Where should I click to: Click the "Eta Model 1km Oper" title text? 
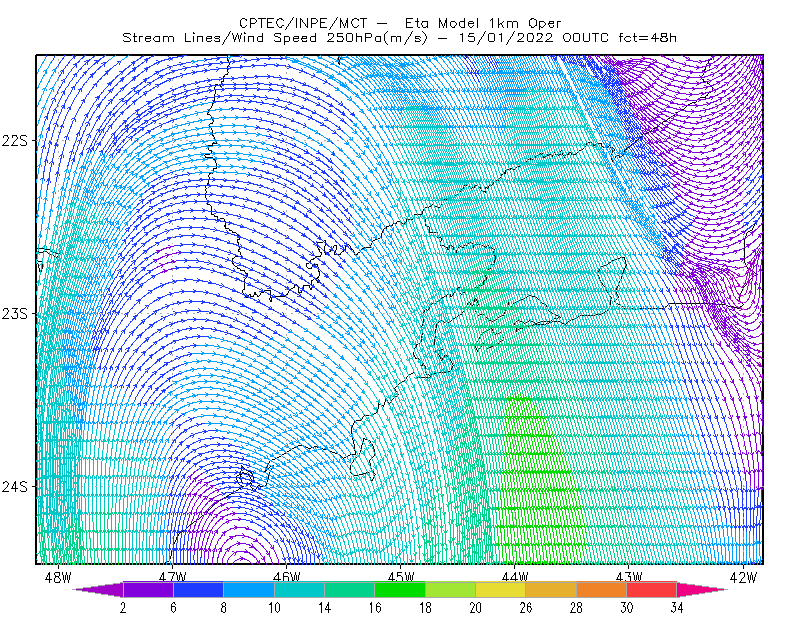[x=483, y=23]
